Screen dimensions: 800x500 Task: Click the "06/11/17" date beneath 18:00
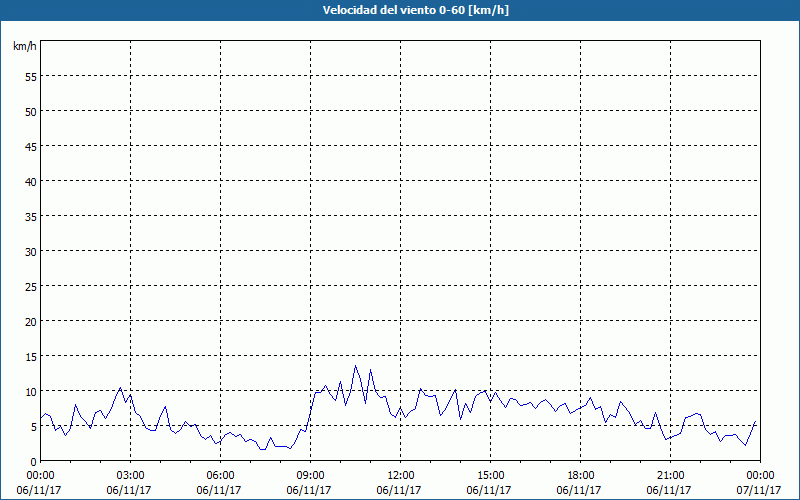pos(579,490)
